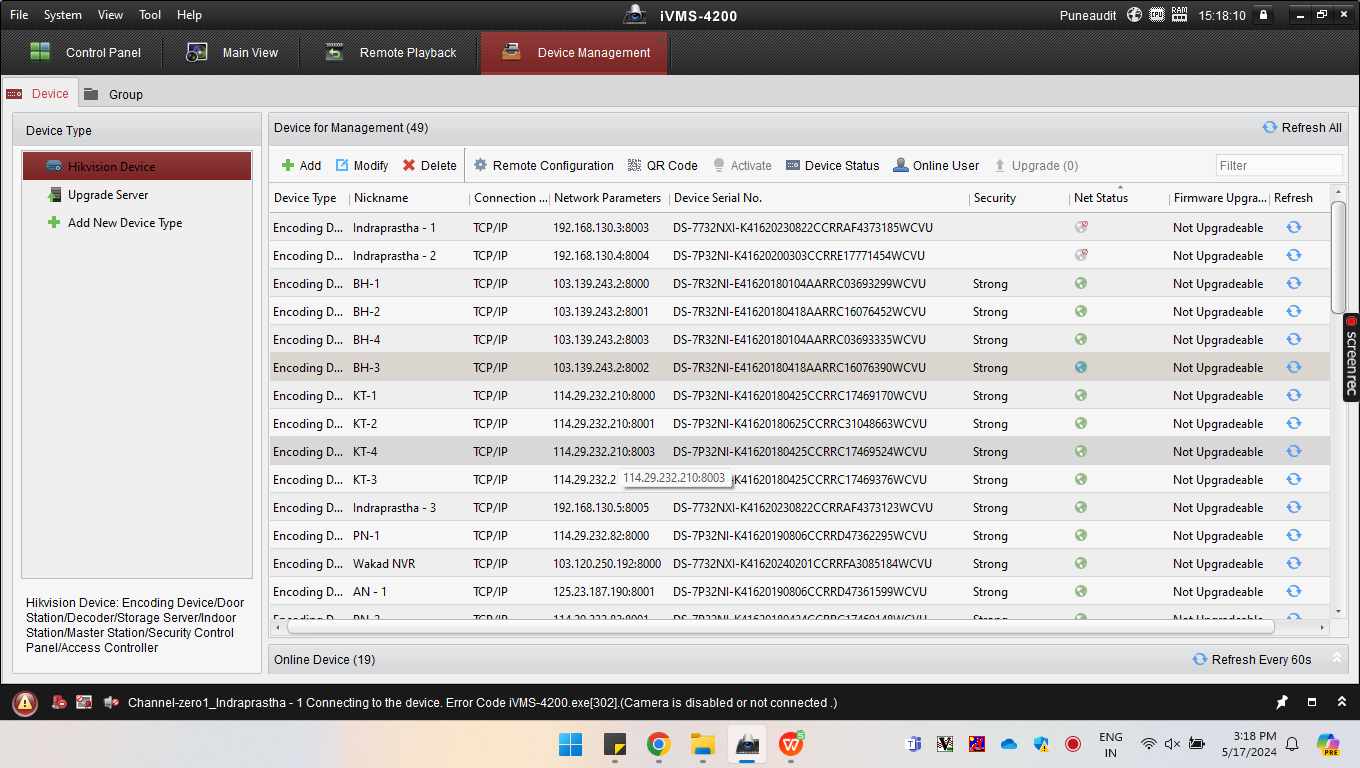Click the iVMS-4200 application logo icon
This screenshot has height=768, width=1360.
pos(636,15)
